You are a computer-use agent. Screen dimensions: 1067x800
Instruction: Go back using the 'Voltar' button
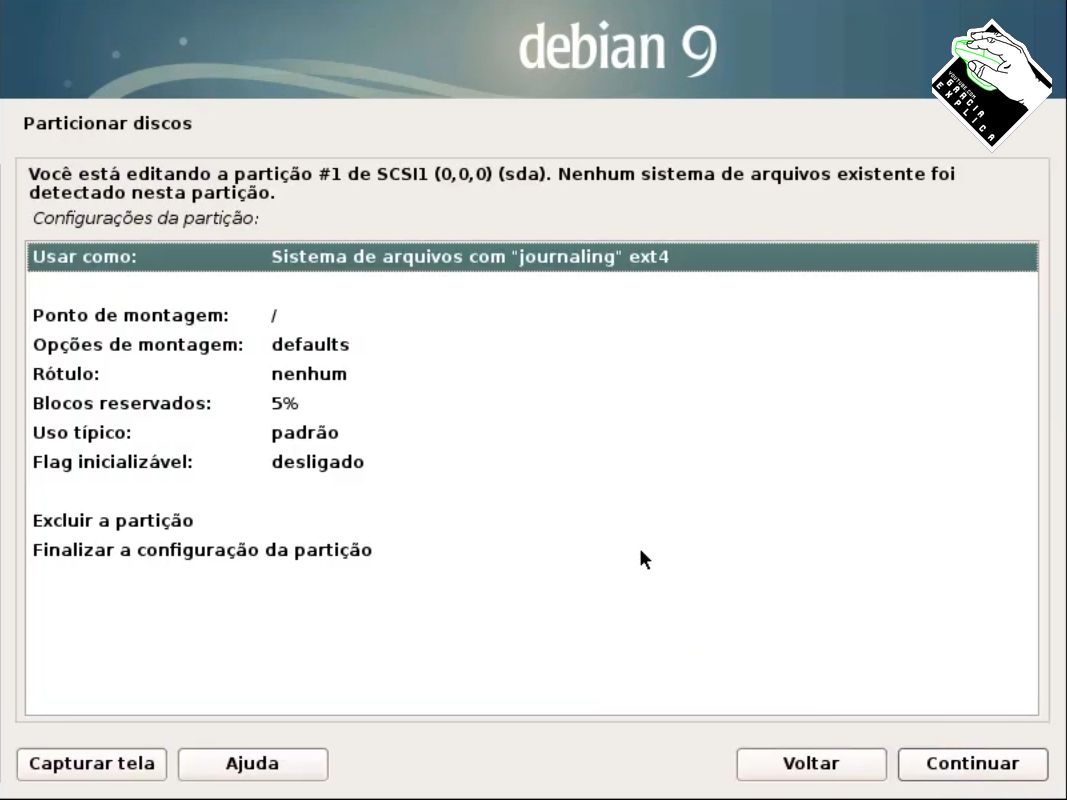811,764
